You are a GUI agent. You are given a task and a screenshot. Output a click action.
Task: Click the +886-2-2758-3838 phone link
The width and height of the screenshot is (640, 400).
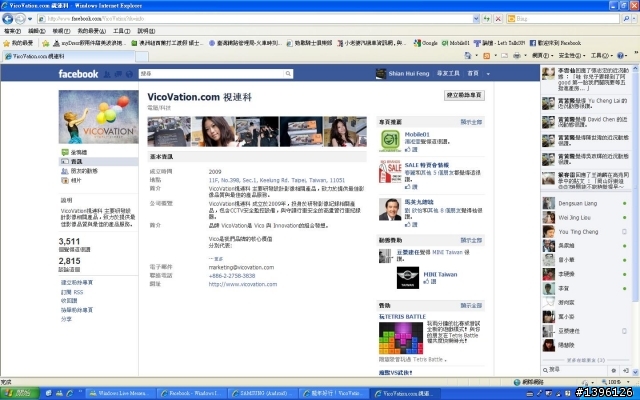point(232,276)
